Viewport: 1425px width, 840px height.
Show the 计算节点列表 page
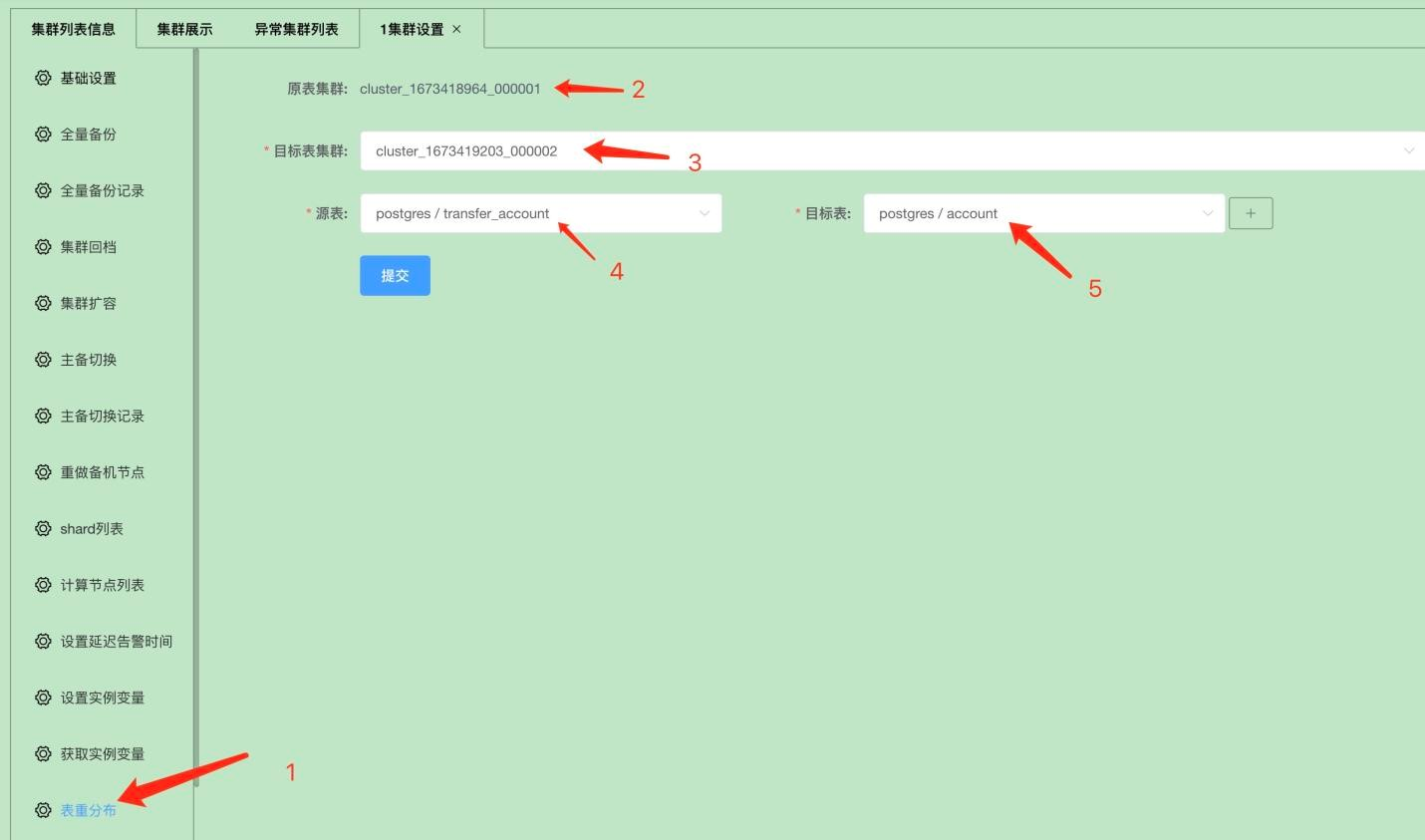(102, 584)
